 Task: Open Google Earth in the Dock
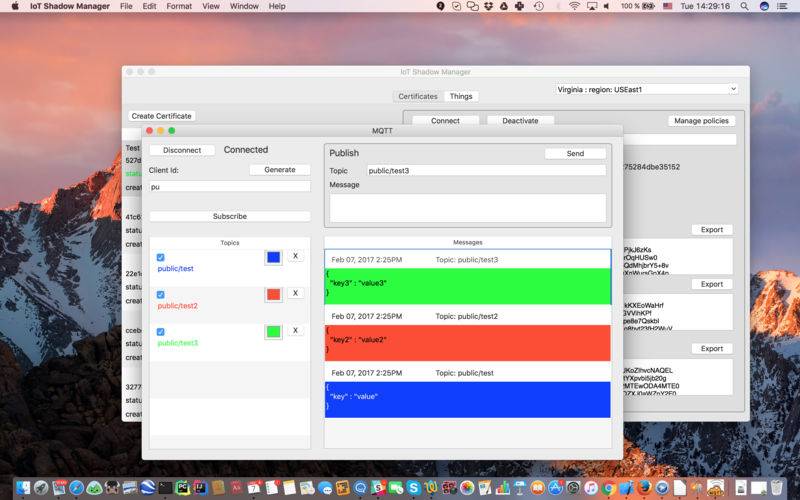[147, 488]
